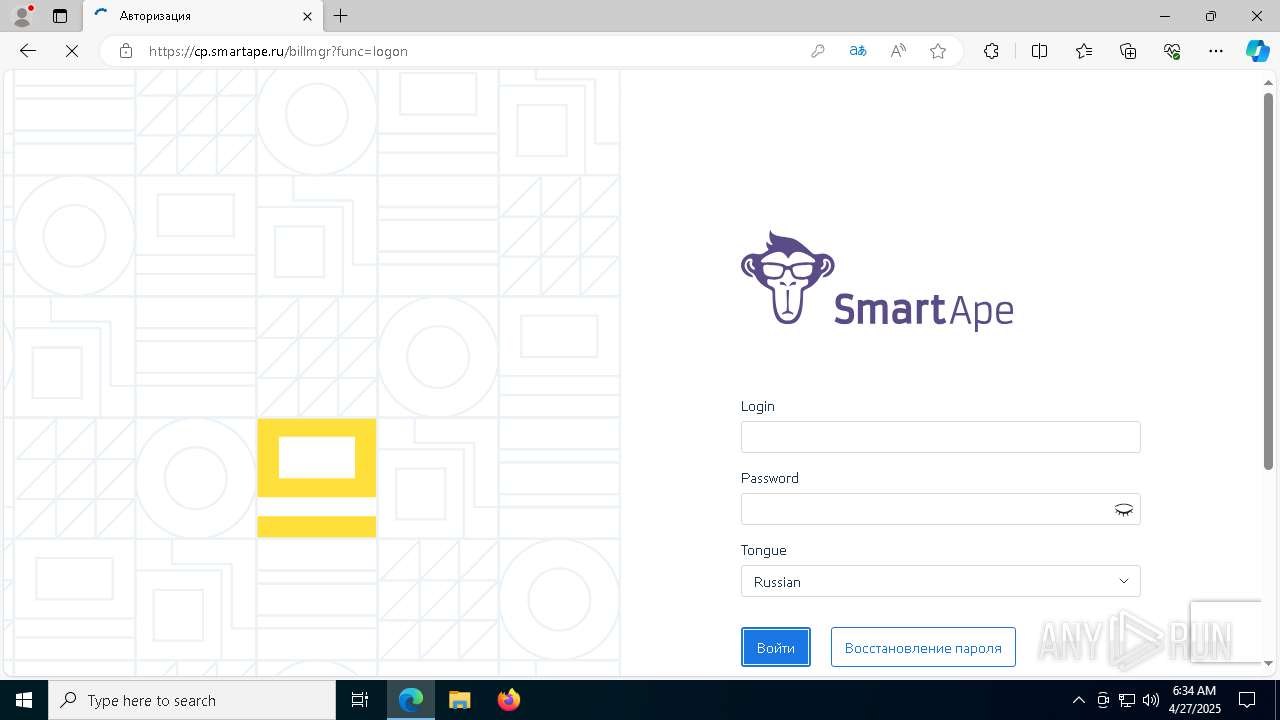
Task: Click the Восстановление пароля button
Action: [x=923, y=648]
